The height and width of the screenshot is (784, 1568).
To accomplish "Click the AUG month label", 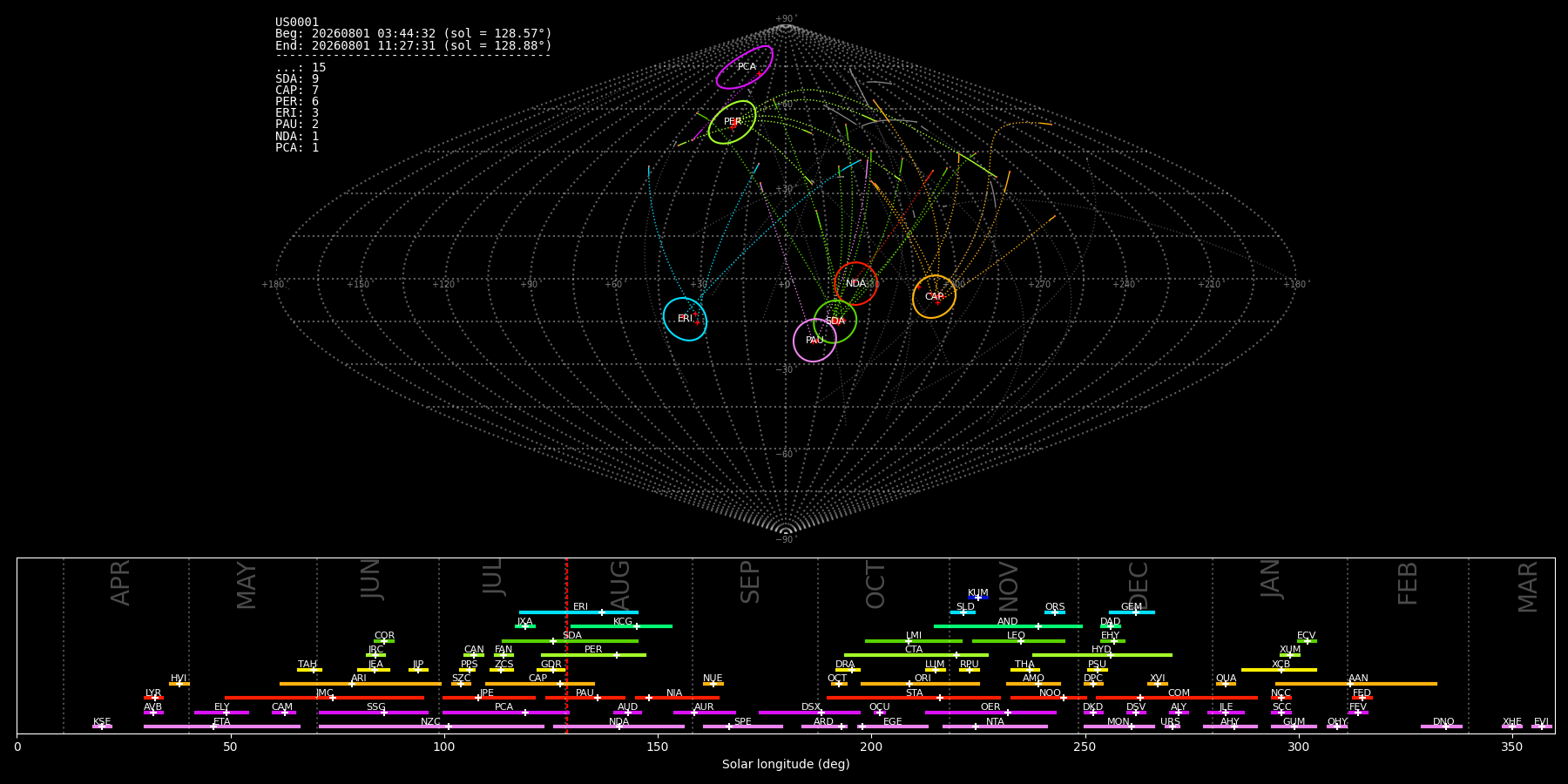I will click(620, 584).
